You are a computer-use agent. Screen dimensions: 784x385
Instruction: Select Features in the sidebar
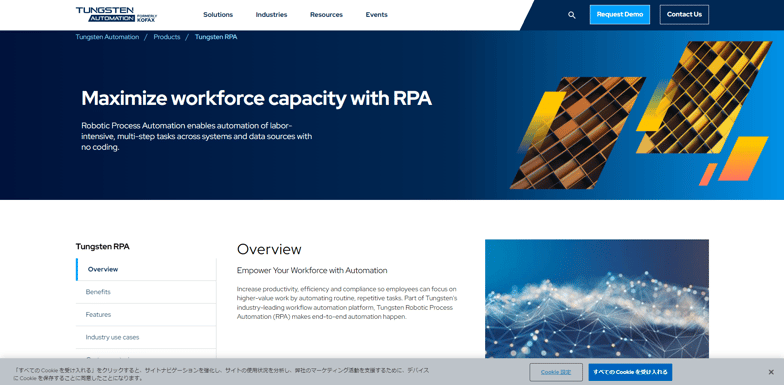pos(146,314)
